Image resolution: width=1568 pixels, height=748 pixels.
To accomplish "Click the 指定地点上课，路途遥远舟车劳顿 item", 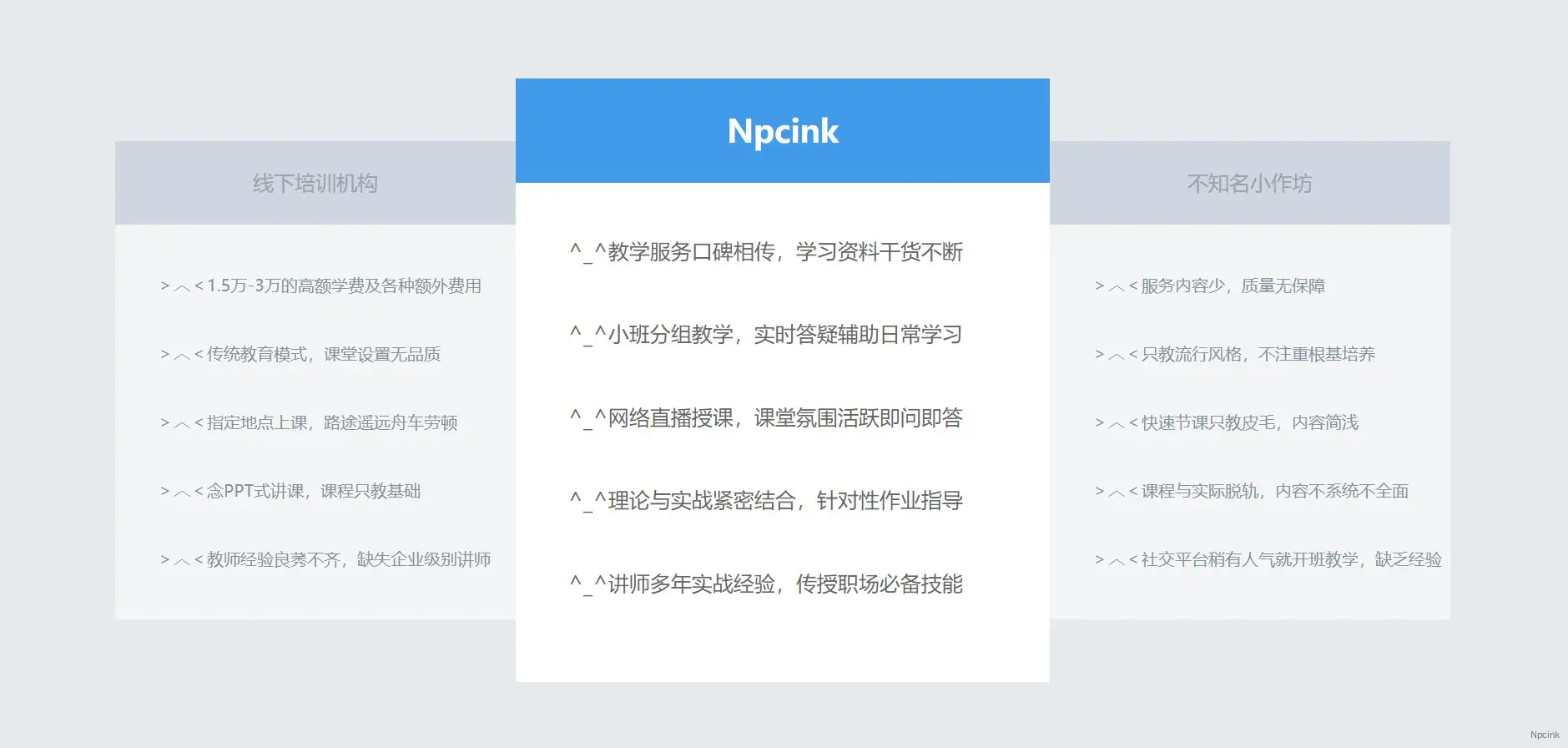I will click(331, 423).
